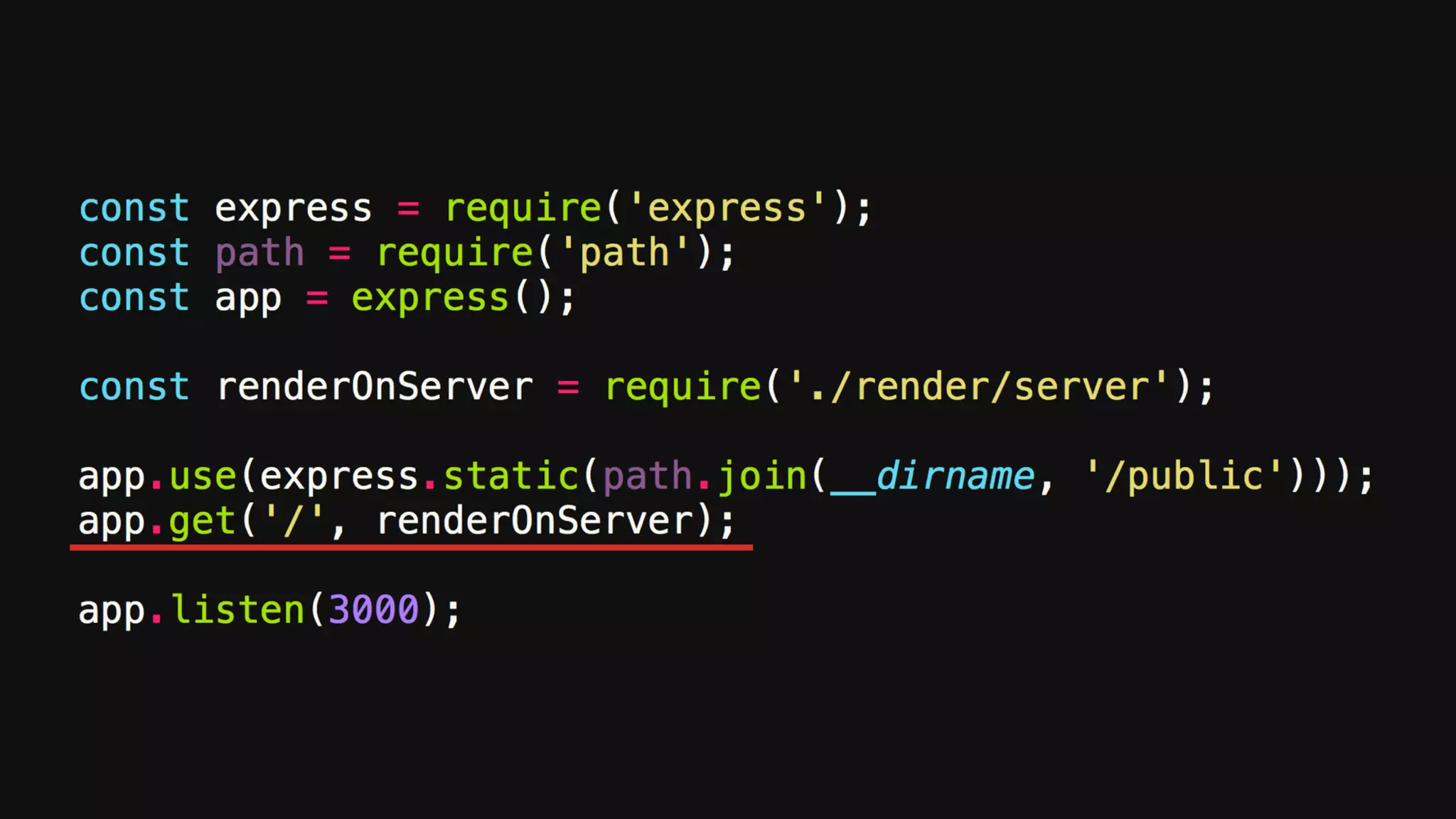Click the app variable in const app
This screenshot has height=819, width=1456.
tap(249, 299)
